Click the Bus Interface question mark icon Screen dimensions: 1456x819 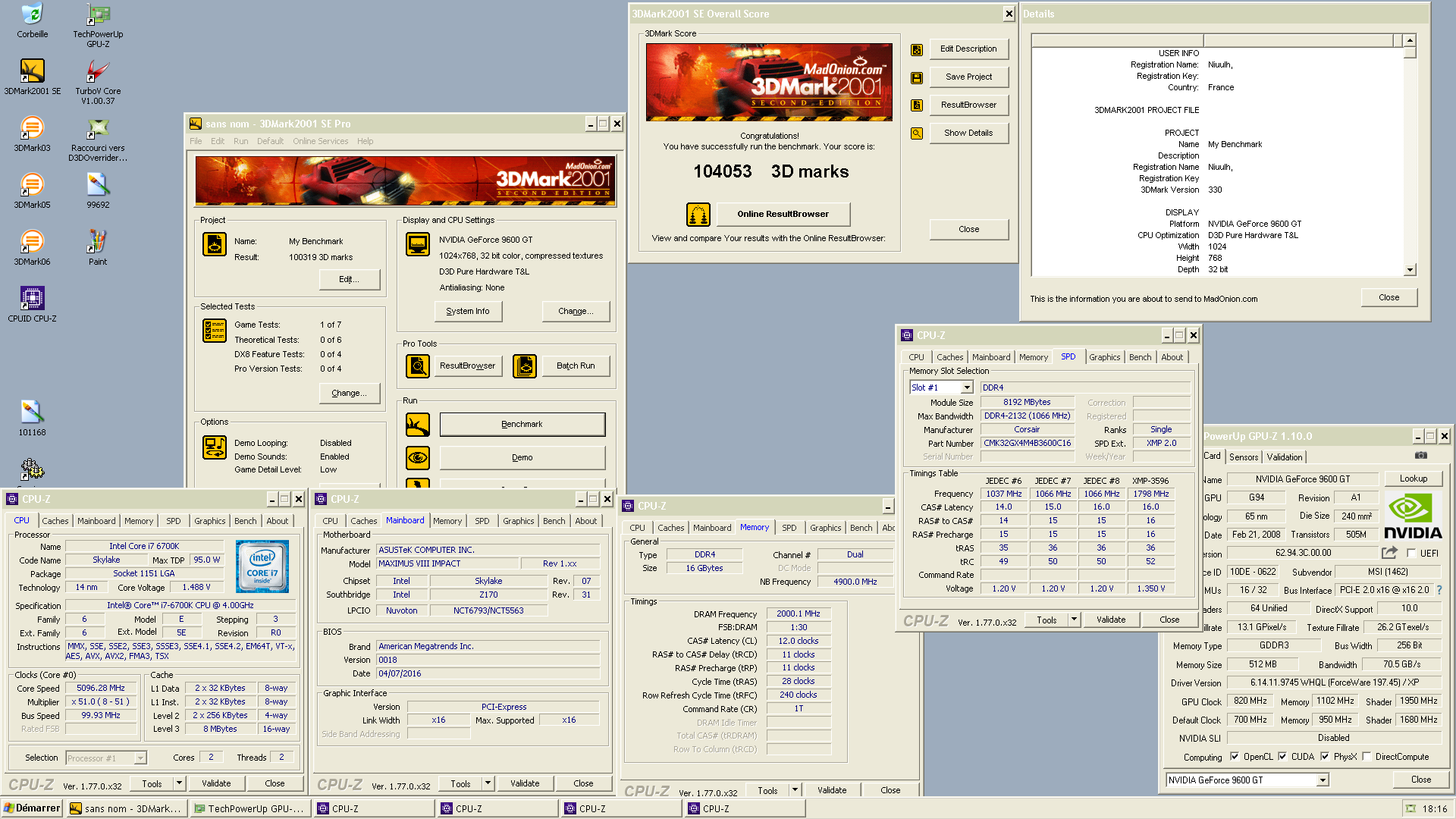click(1439, 590)
